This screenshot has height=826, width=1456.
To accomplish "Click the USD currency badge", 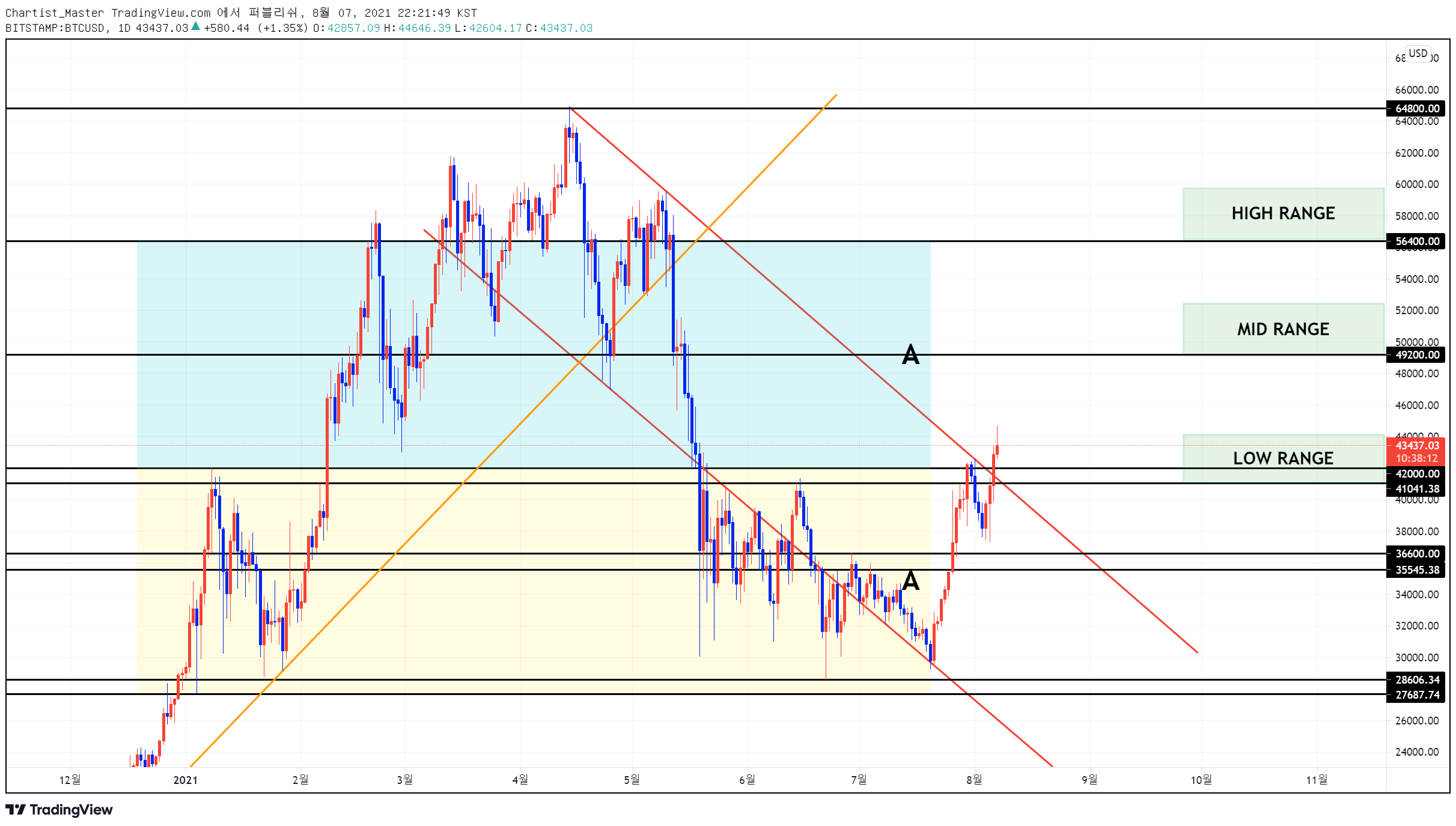I will [x=1418, y=53].
